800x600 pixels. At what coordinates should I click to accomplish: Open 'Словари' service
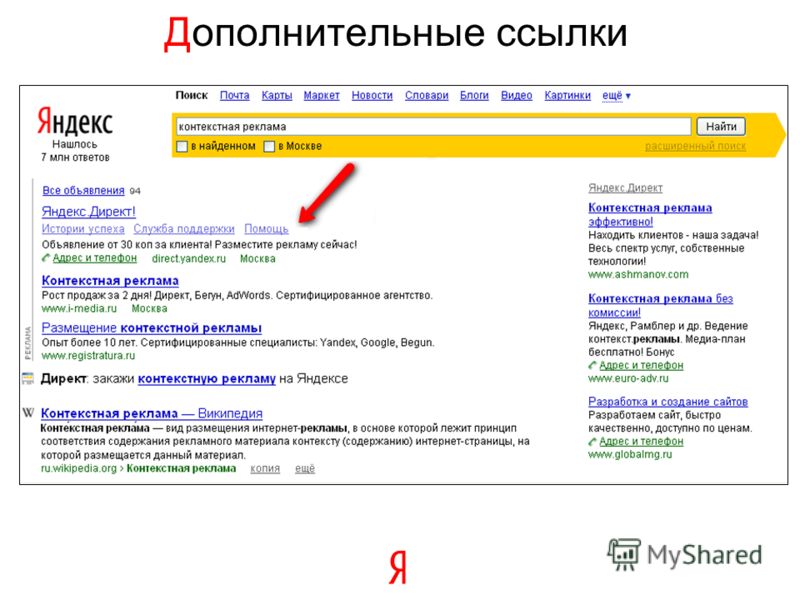427,95
